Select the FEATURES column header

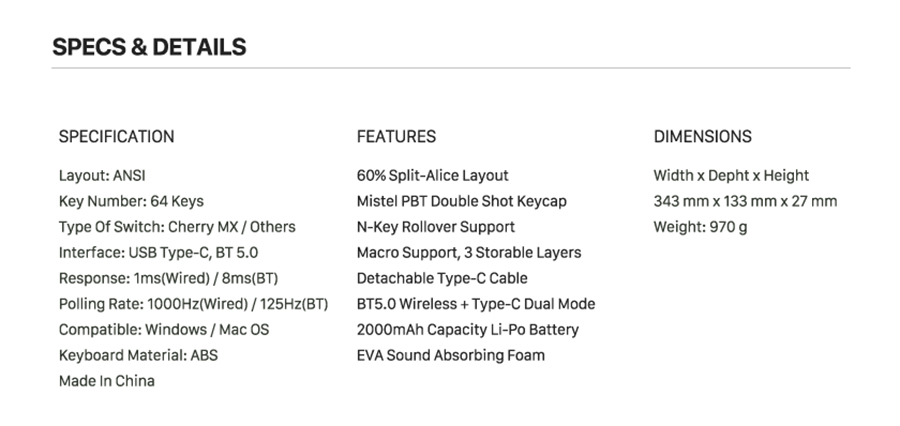pos(396,137)
